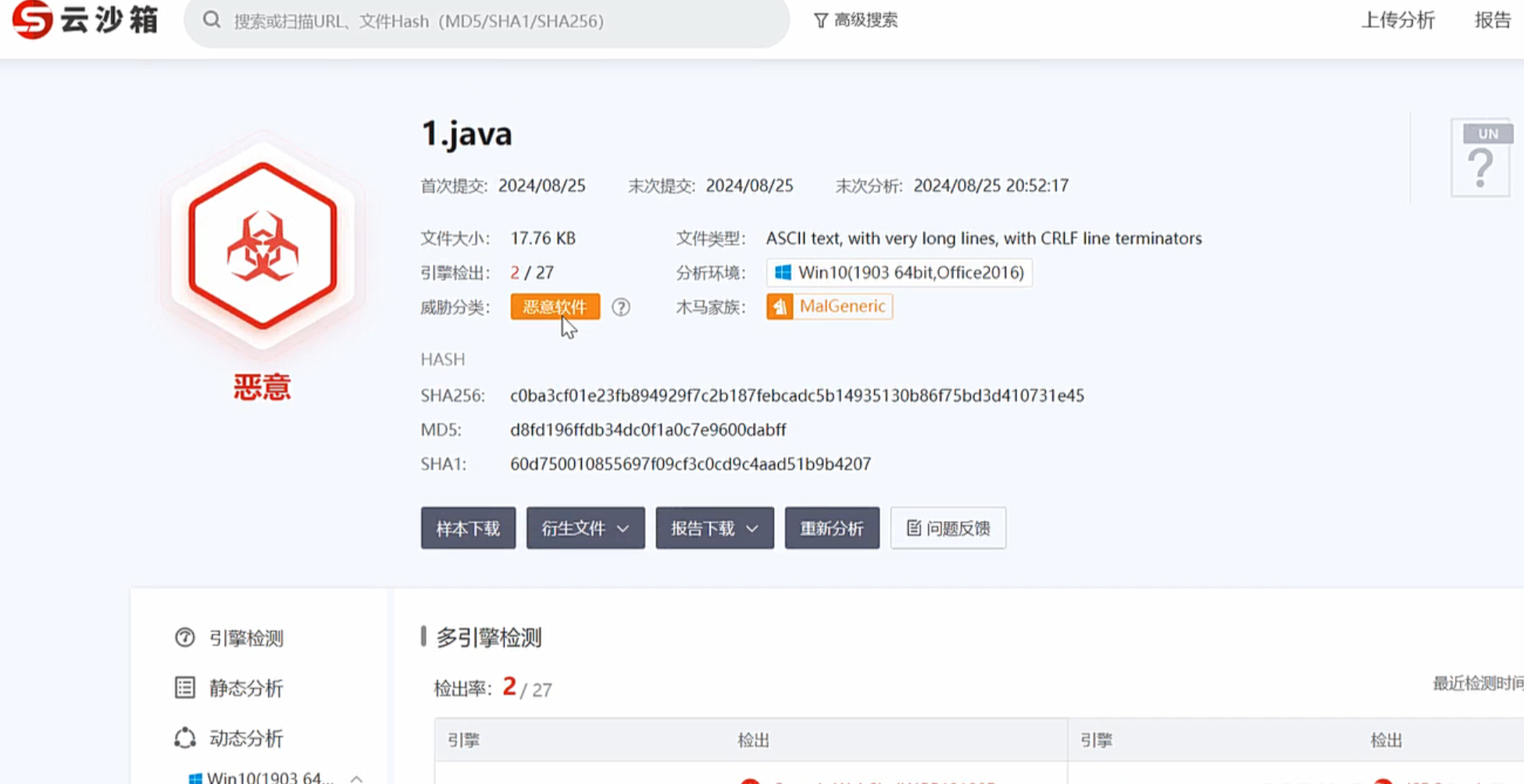This screenshot has height=784, width=1524.
Task: Open the 报告 menu item
Action: point(1493,20)
